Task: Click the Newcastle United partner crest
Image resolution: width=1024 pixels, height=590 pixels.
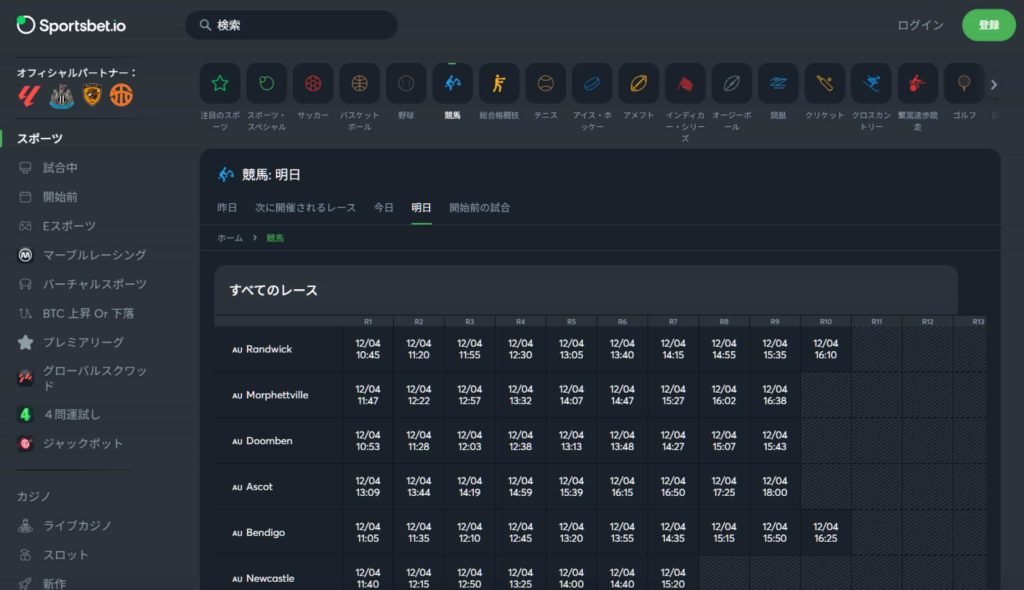Action: (61, 96)
